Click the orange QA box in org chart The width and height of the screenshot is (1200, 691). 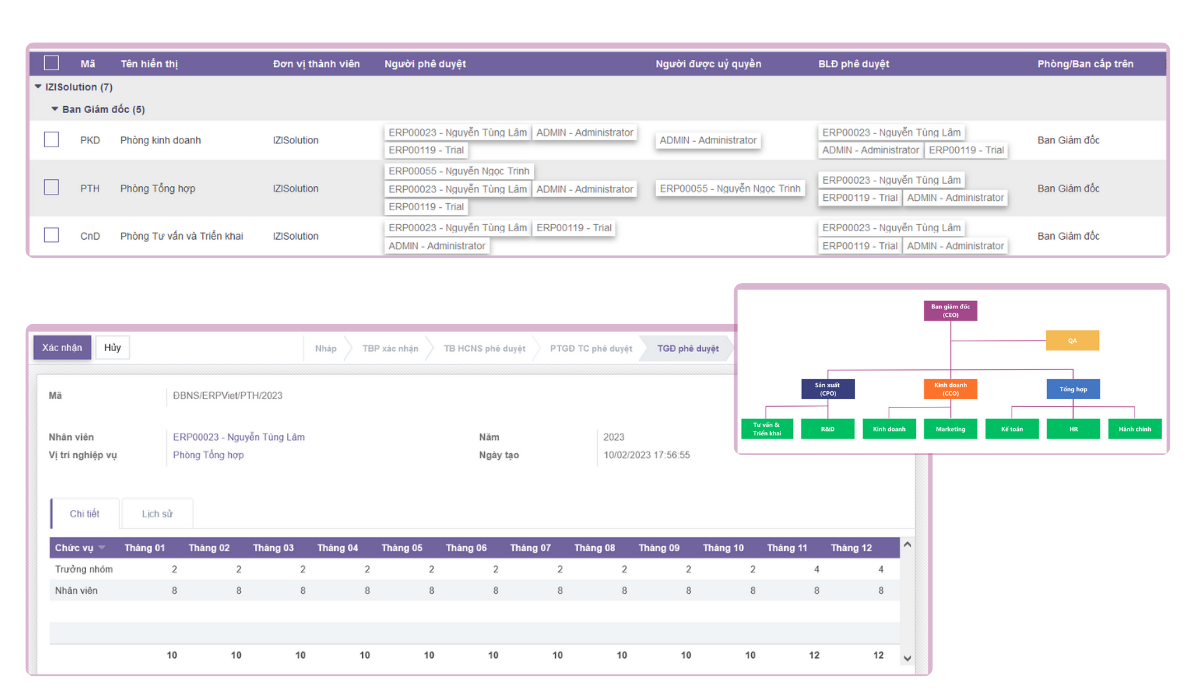point(1072,341)
